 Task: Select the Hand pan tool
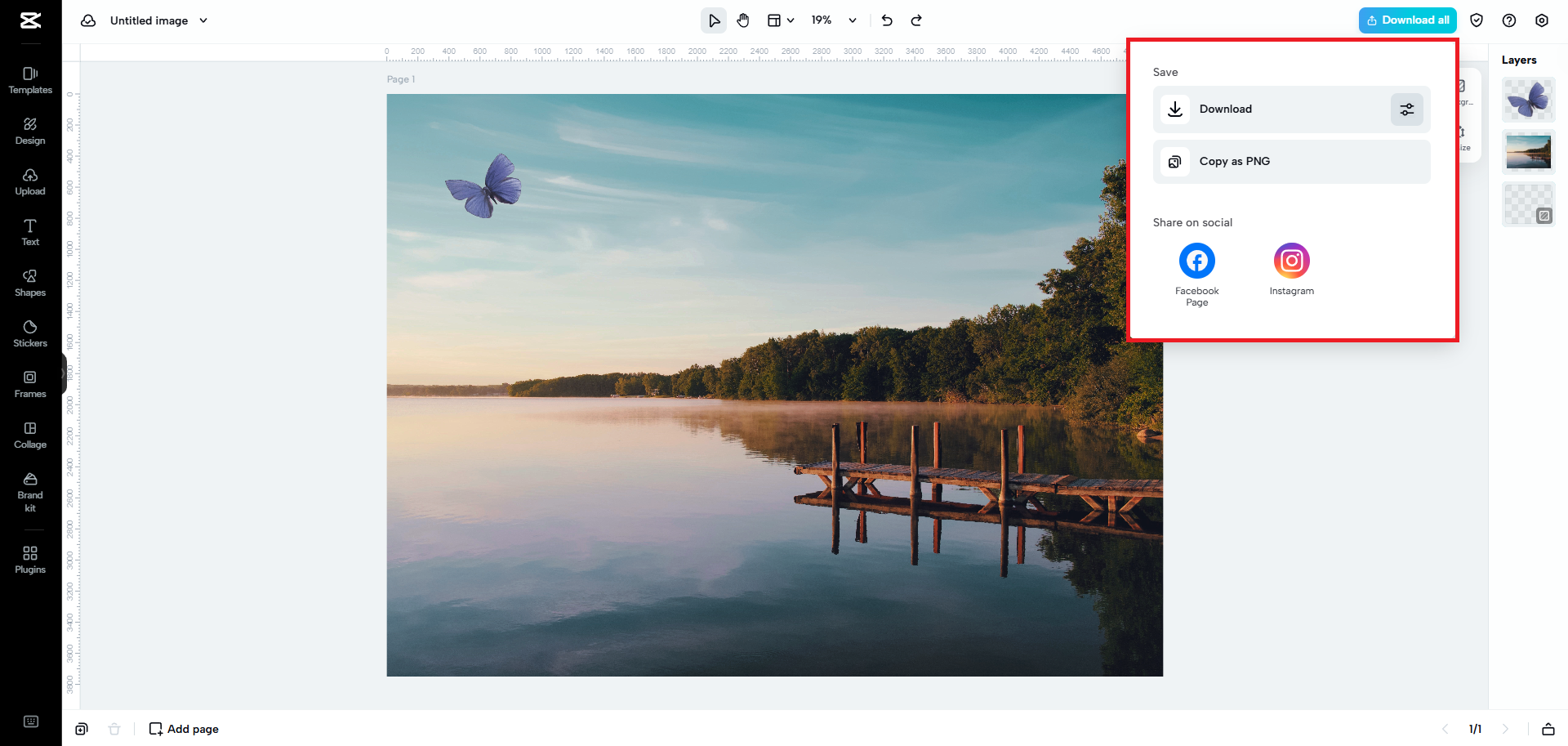tap(743, 20)
